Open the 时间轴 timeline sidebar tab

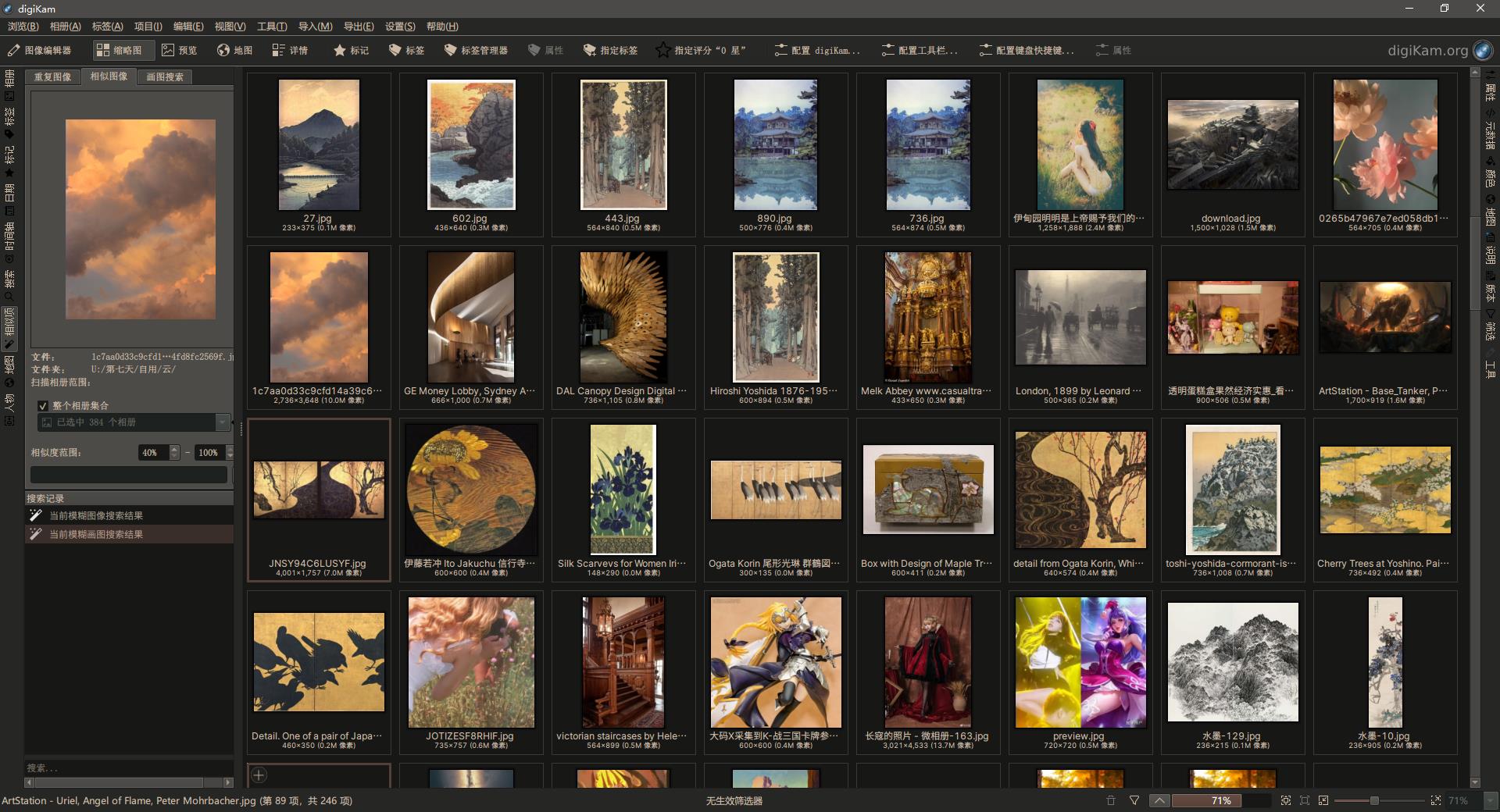point(9,243)
